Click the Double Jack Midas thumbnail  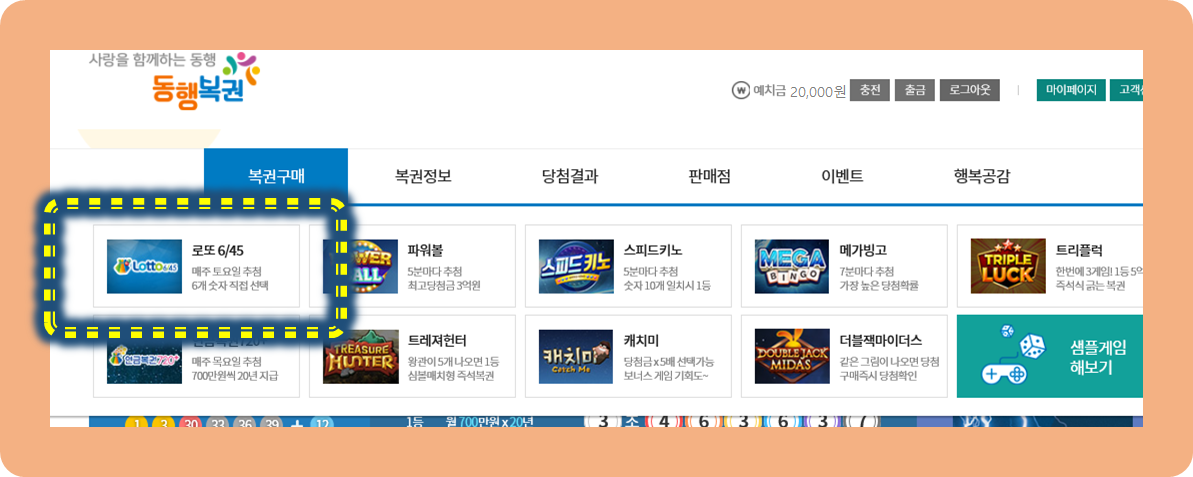(792, 356)
